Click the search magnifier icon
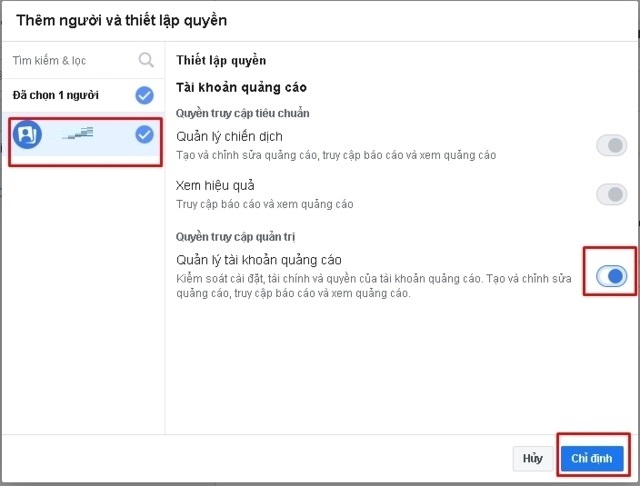640x486 pixels. pyautogui.click(x=146, y=60)
